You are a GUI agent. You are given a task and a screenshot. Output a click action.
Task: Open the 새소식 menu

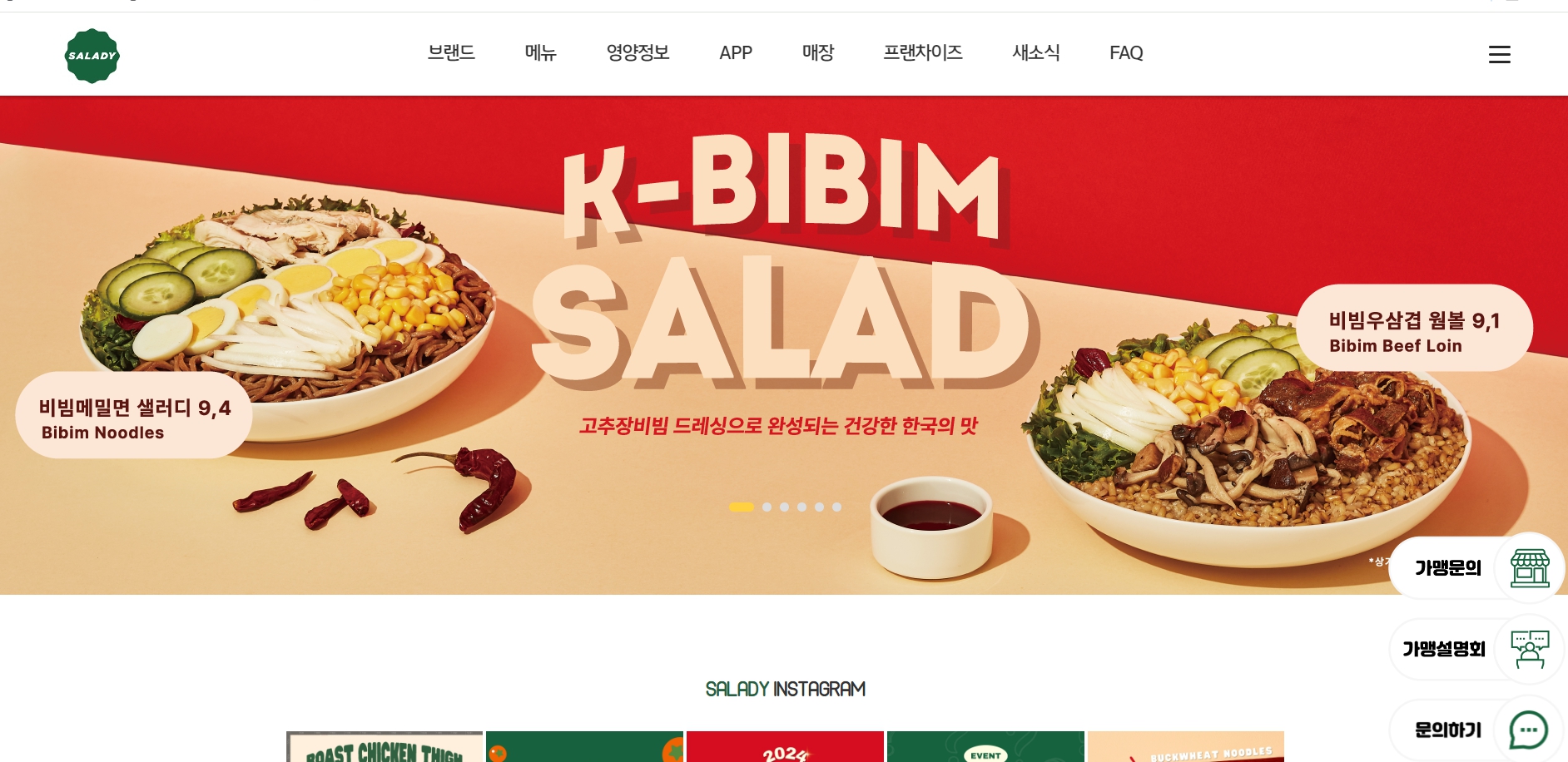1036,53
